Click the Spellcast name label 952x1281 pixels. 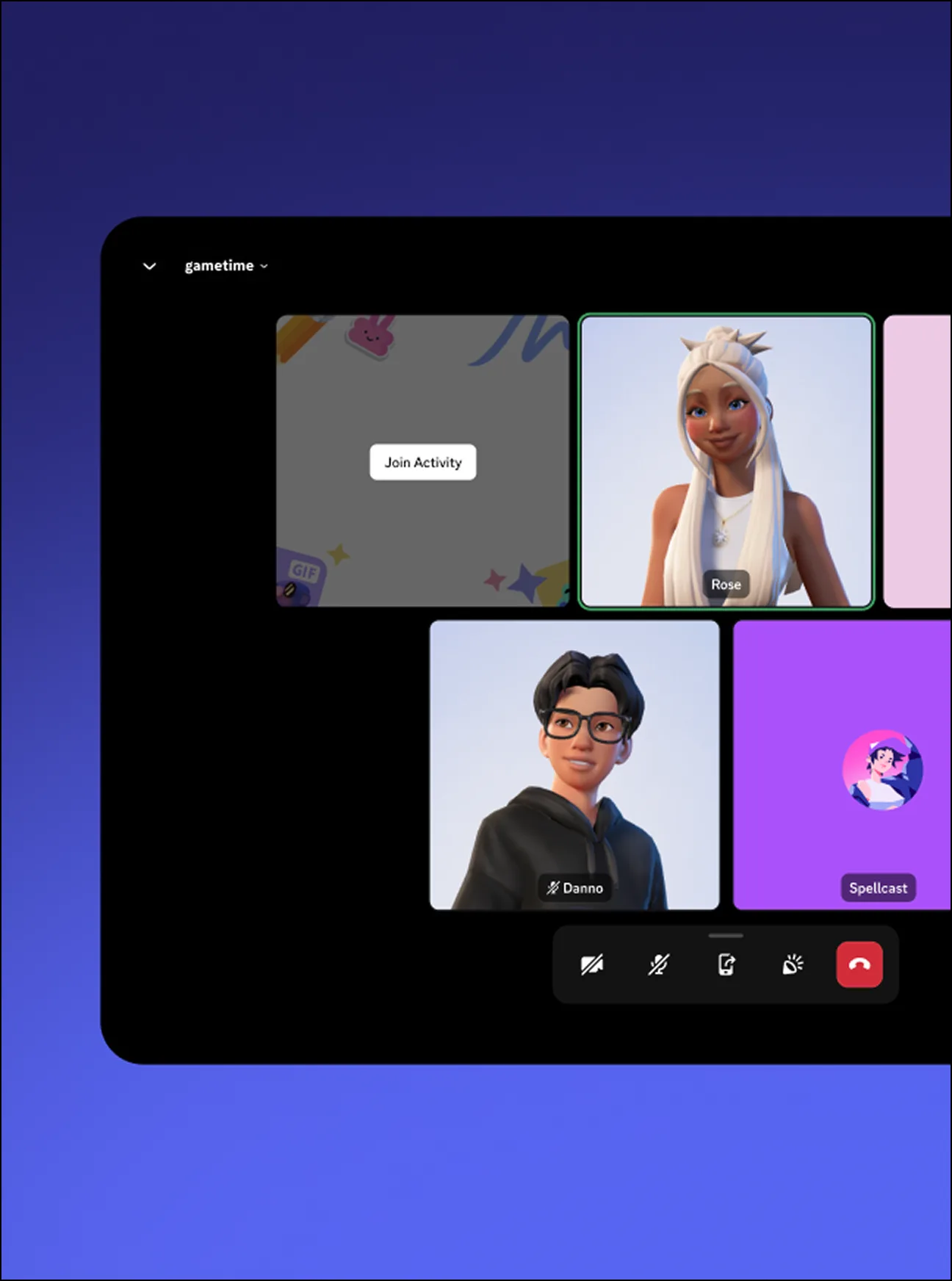coord(879,888)
